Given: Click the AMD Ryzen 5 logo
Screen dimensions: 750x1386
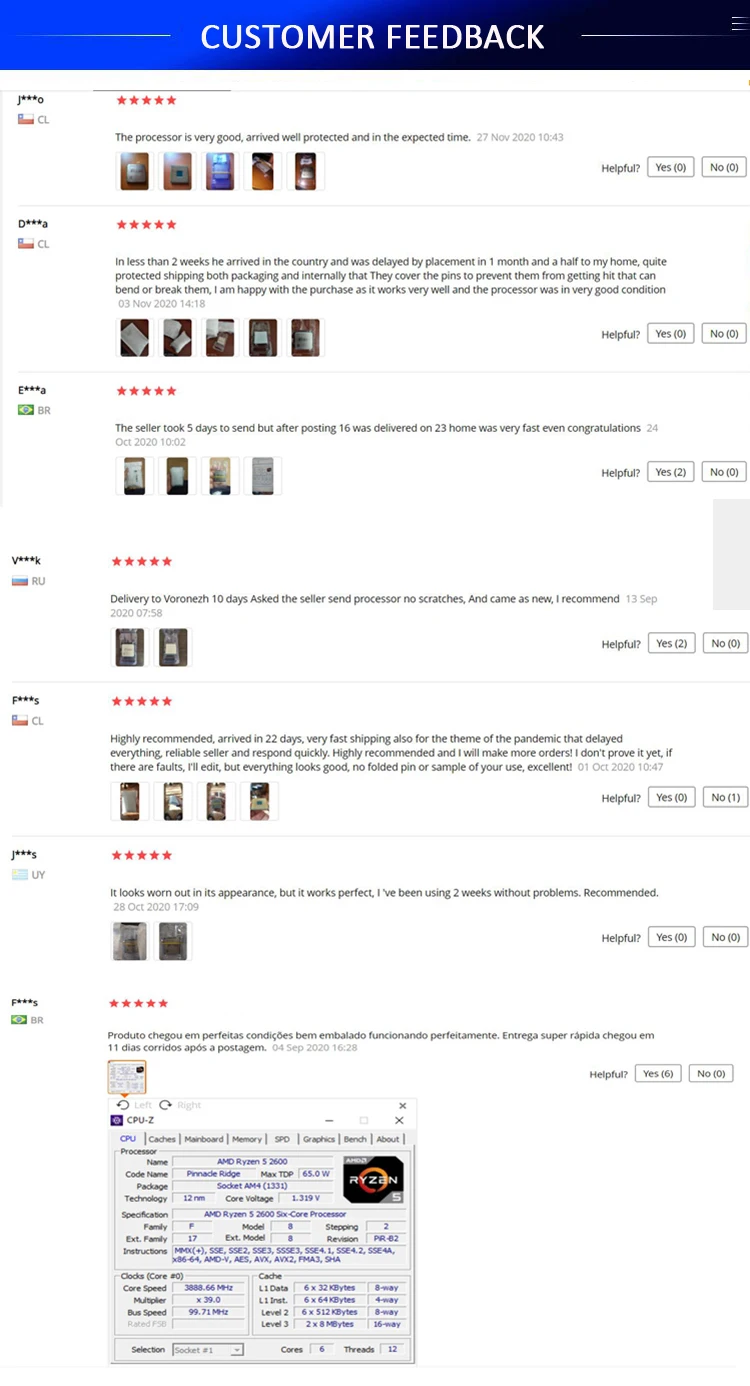Looking at the screenshot, I should click(373, 1179).
